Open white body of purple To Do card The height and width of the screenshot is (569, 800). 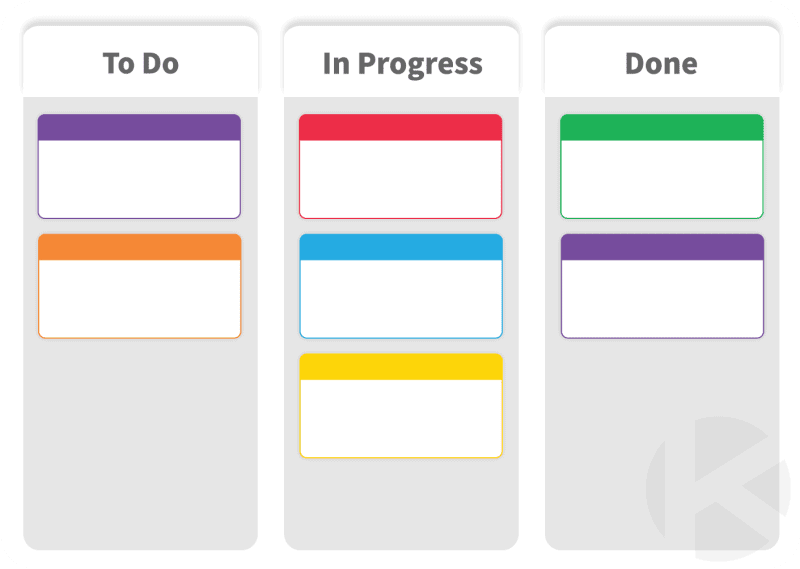pyautogui.click(x=139, y=178)
